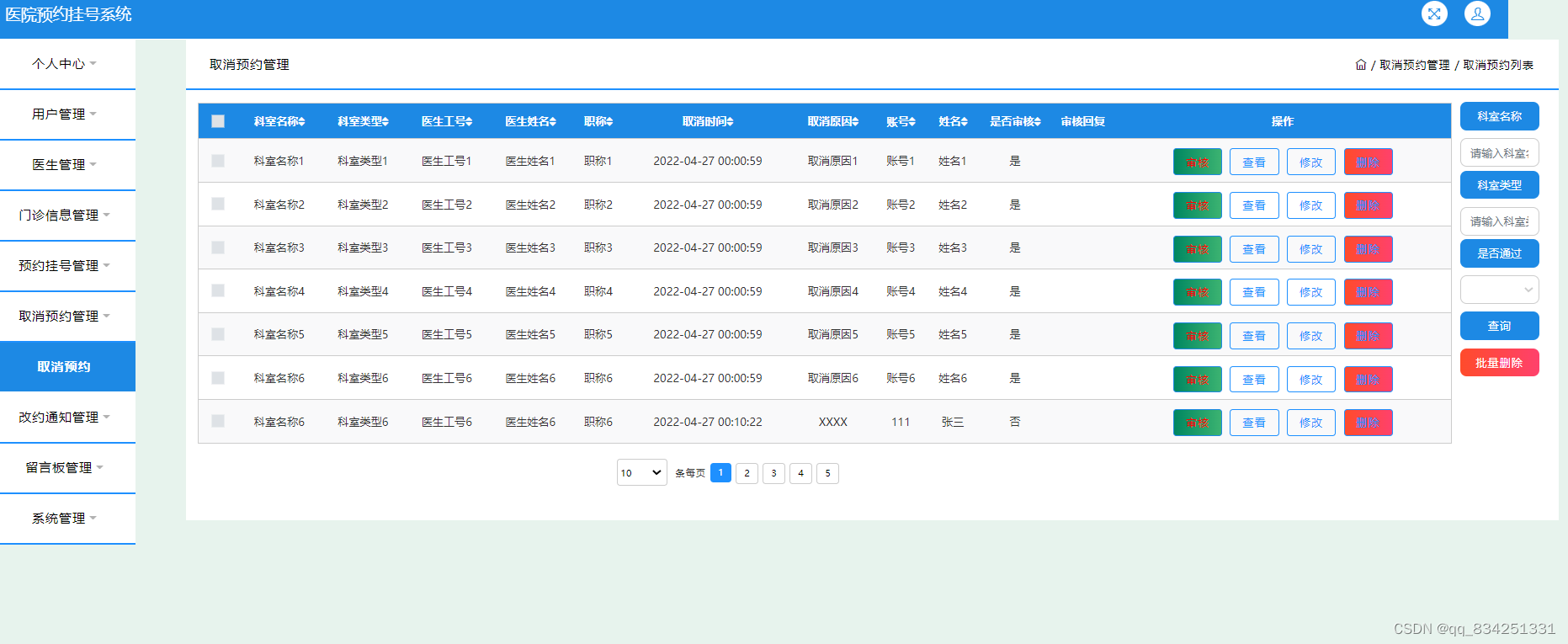Focus the 科室类型 search input field
The width and height of the screenshot is (1568, 644).
pos(1499,221)
